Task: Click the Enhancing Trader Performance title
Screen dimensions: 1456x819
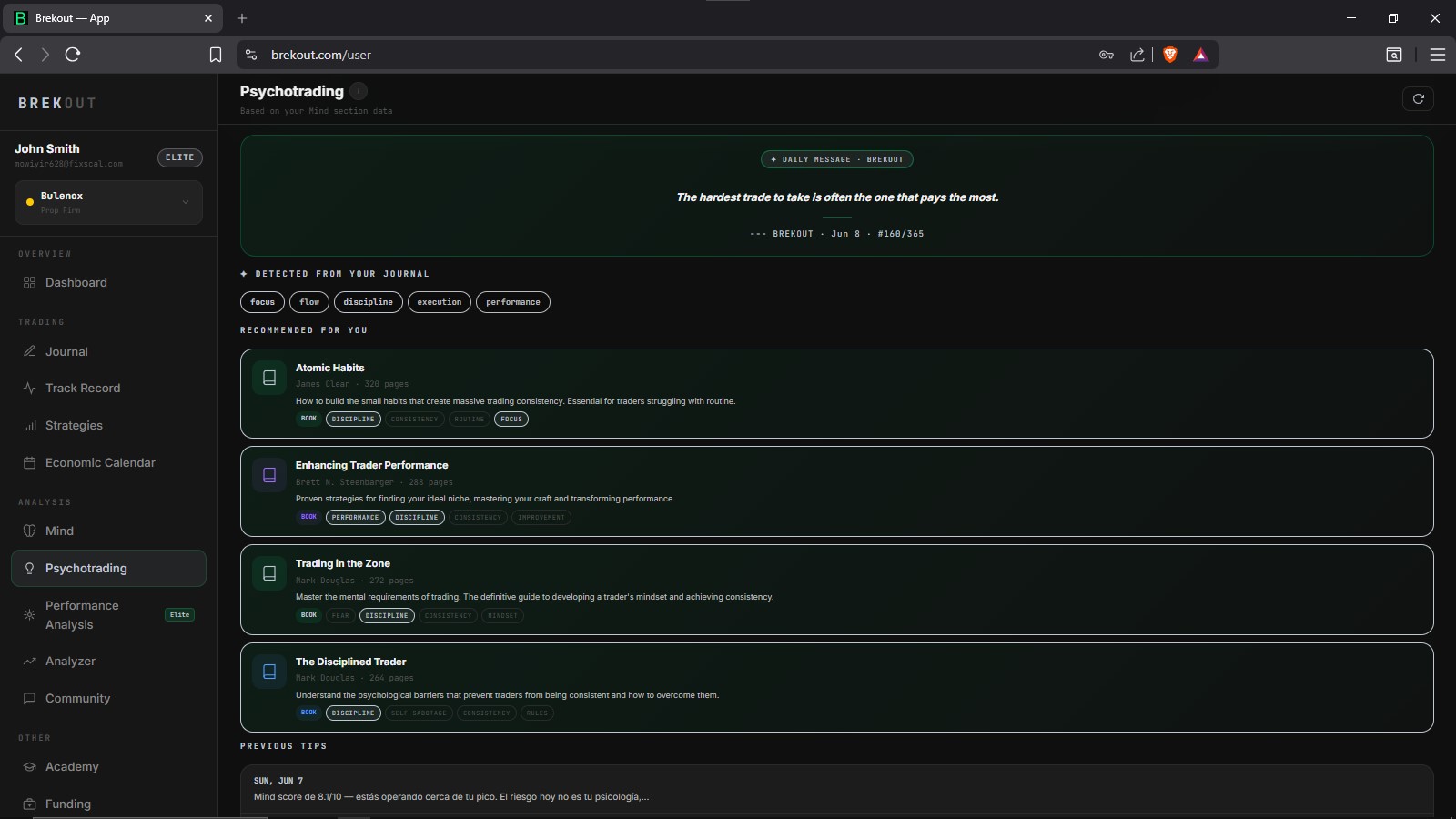Action: (x=371, y=465)
